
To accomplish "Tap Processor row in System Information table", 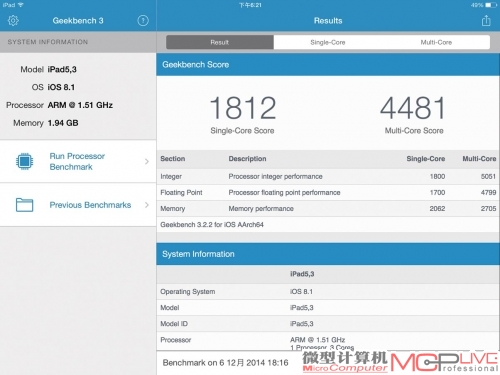I will (x=328, y=341).
